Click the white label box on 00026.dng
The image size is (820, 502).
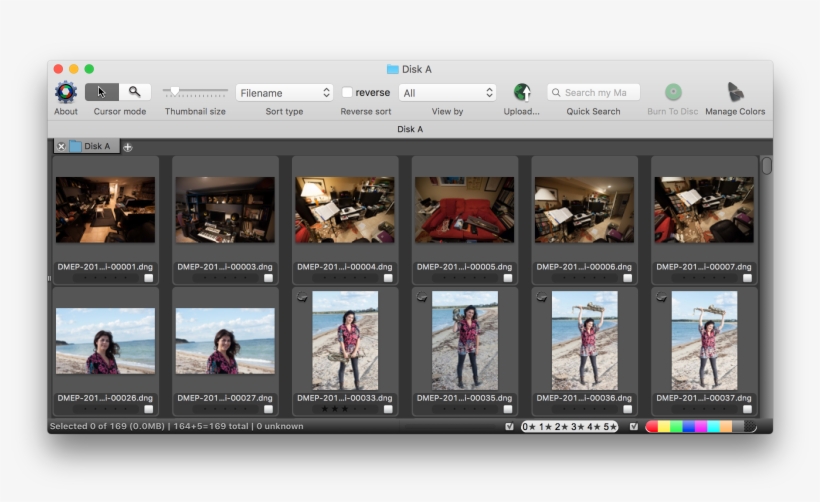[x=149, y=409]
